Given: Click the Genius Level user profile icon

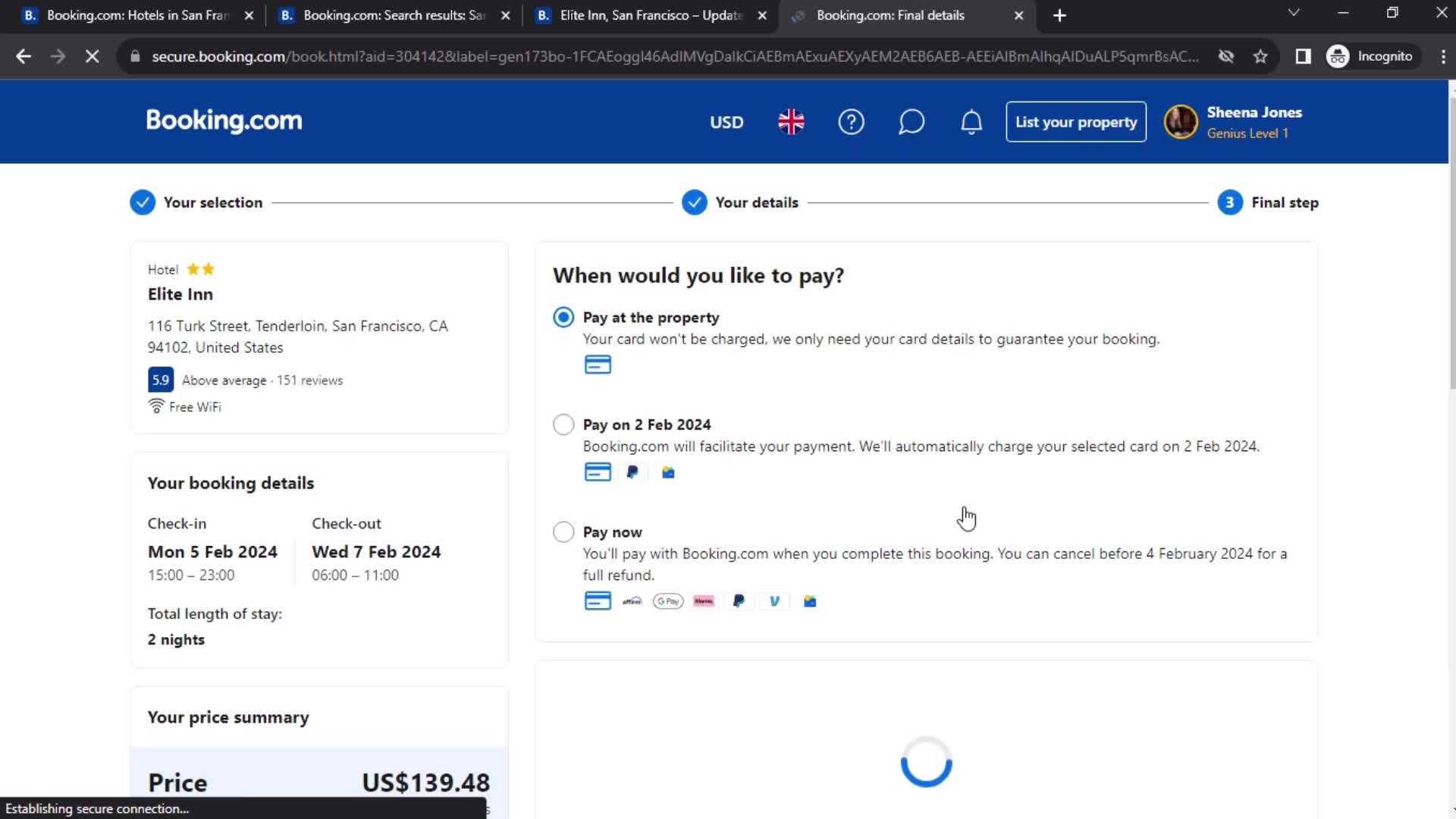Looking at the screenshot, I should tap(1180, 122).
